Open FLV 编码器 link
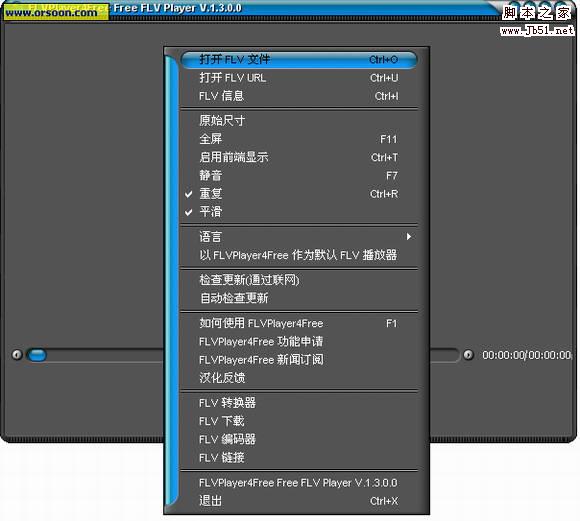The width and height of the screenshot is (580, 521). click(x=299, y=439)
